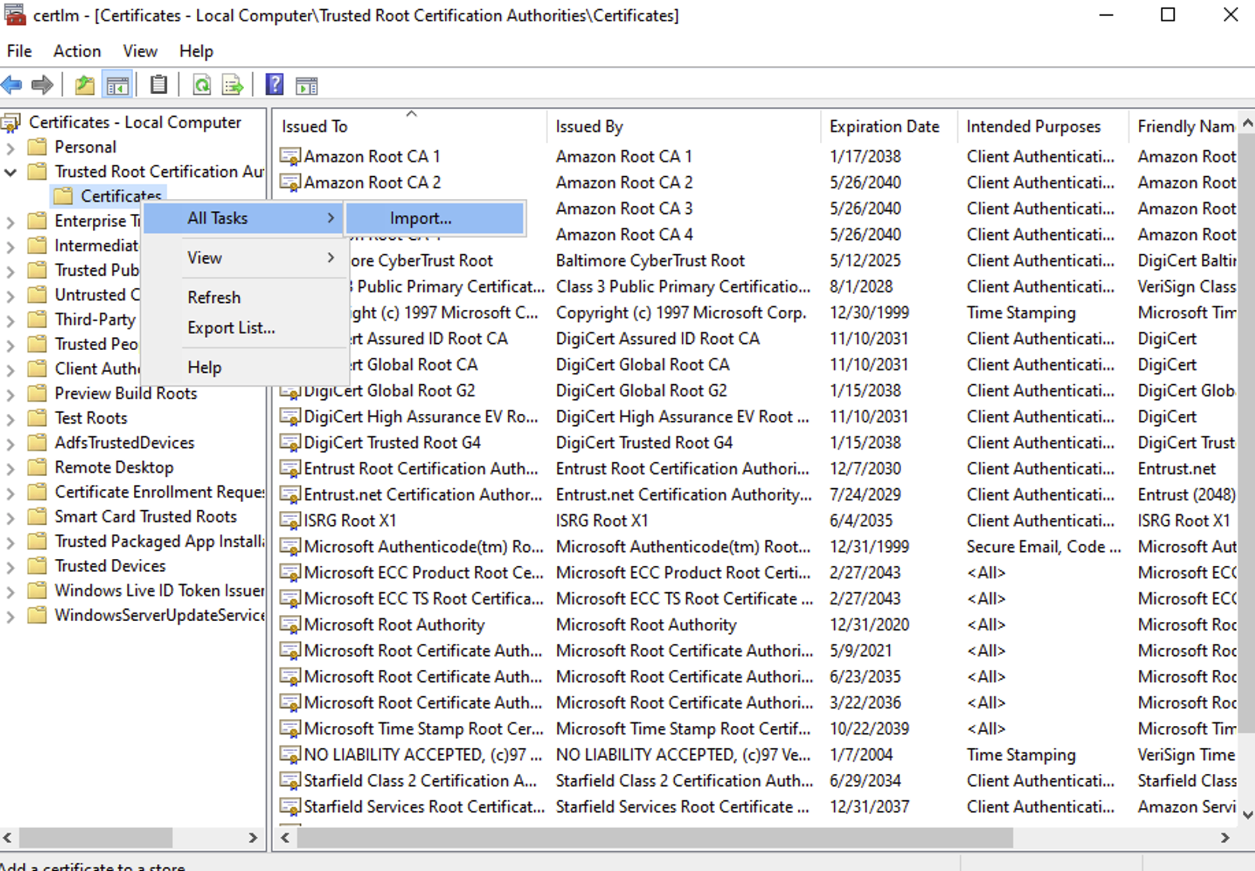This screenshot has height=871, width=1255.
Task: Click the gray Forward arrow in toolbar
Action: [x=42, y=86]
